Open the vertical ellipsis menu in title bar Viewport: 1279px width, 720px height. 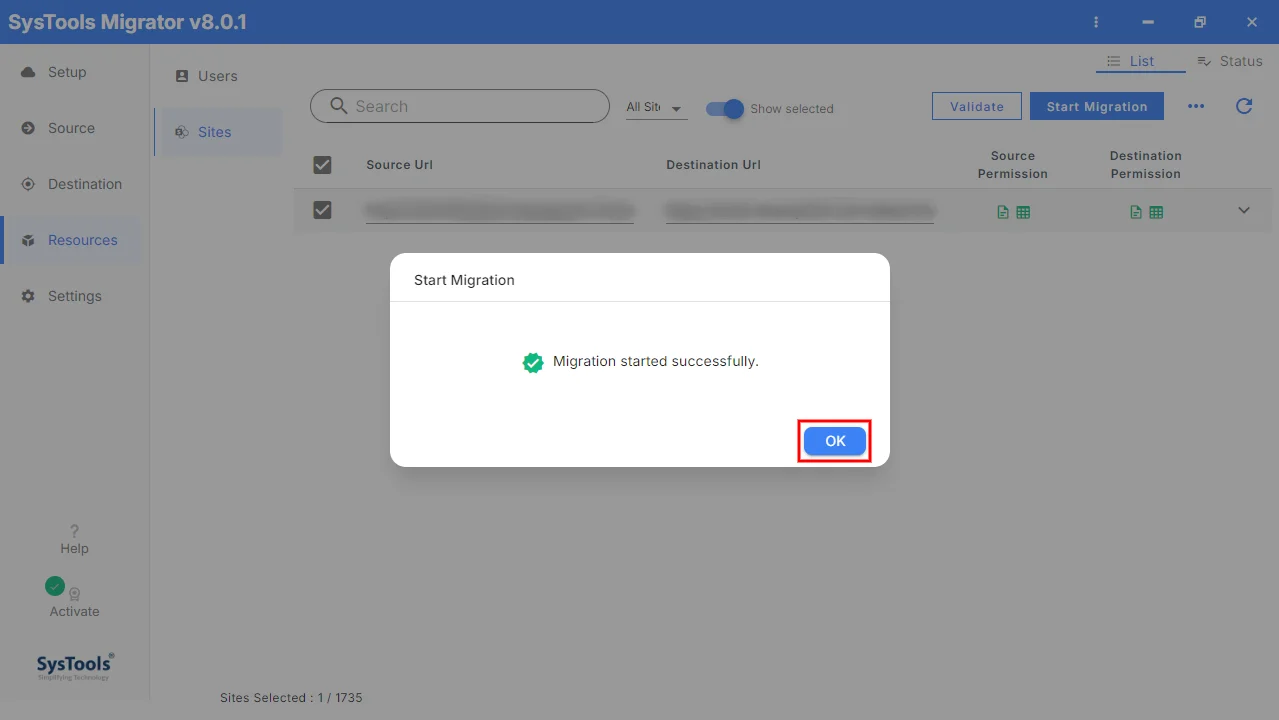click(x=1096, y=22)
